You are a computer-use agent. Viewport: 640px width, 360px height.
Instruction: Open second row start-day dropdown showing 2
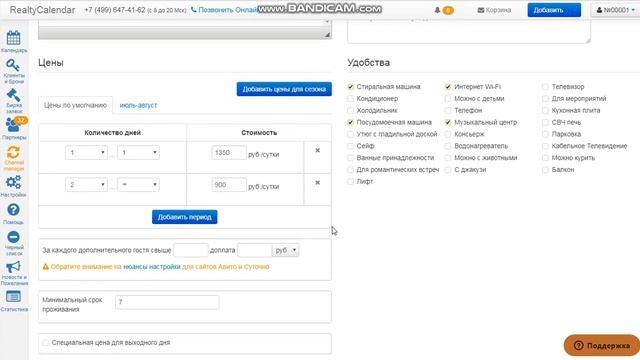pyautogui.click(x=86, y=184)
